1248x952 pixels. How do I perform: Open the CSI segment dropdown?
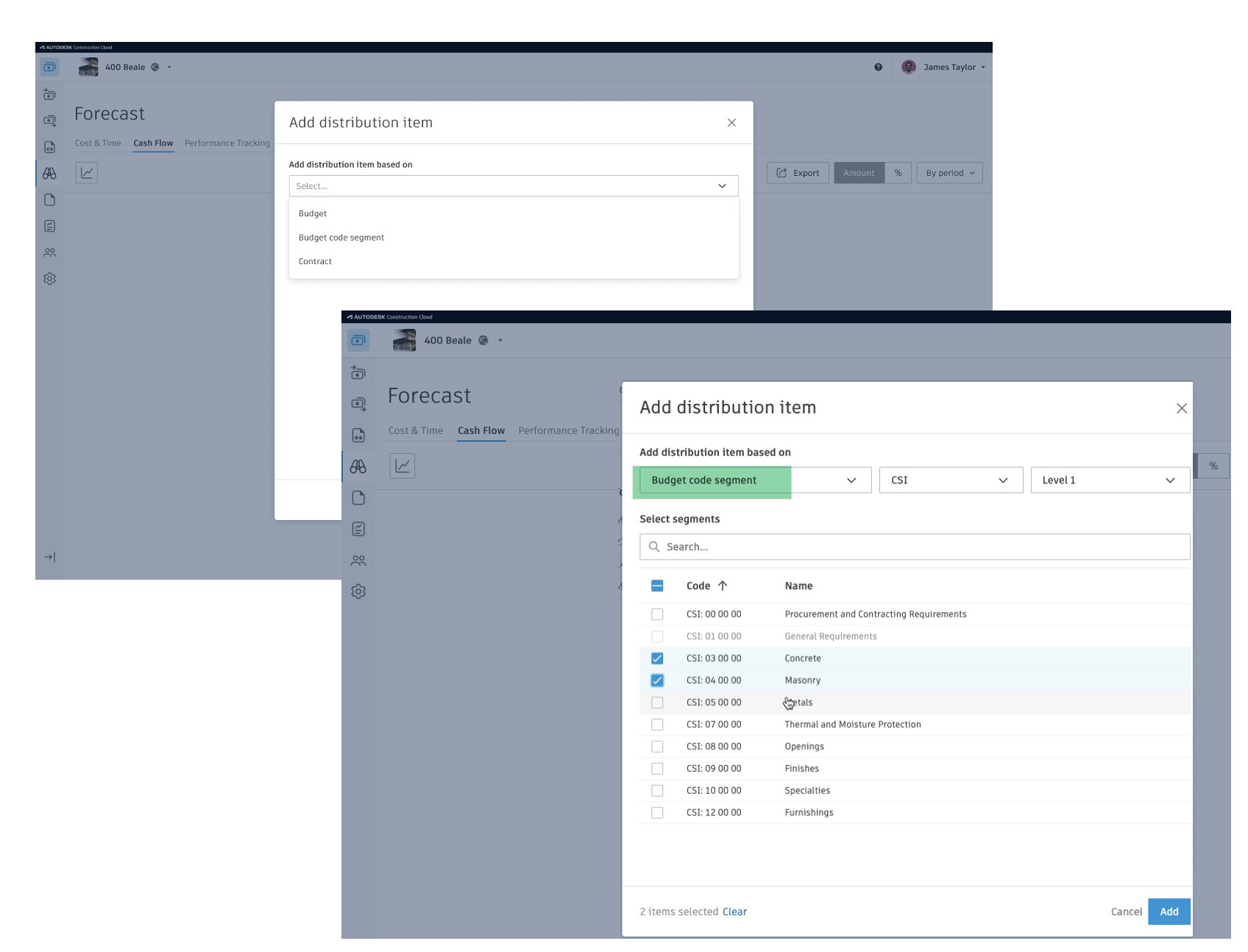951,480
